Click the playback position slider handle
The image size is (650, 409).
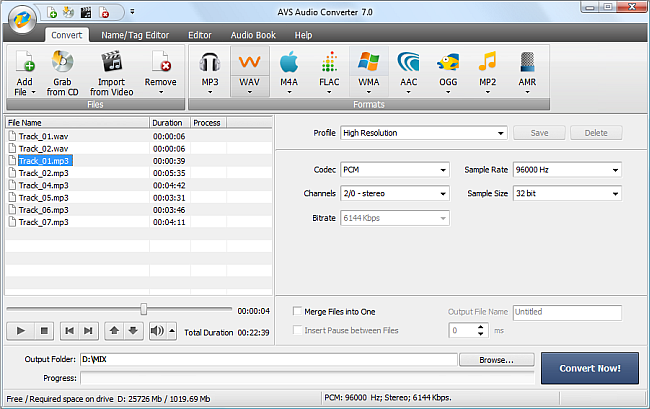(x=143, y=309)
